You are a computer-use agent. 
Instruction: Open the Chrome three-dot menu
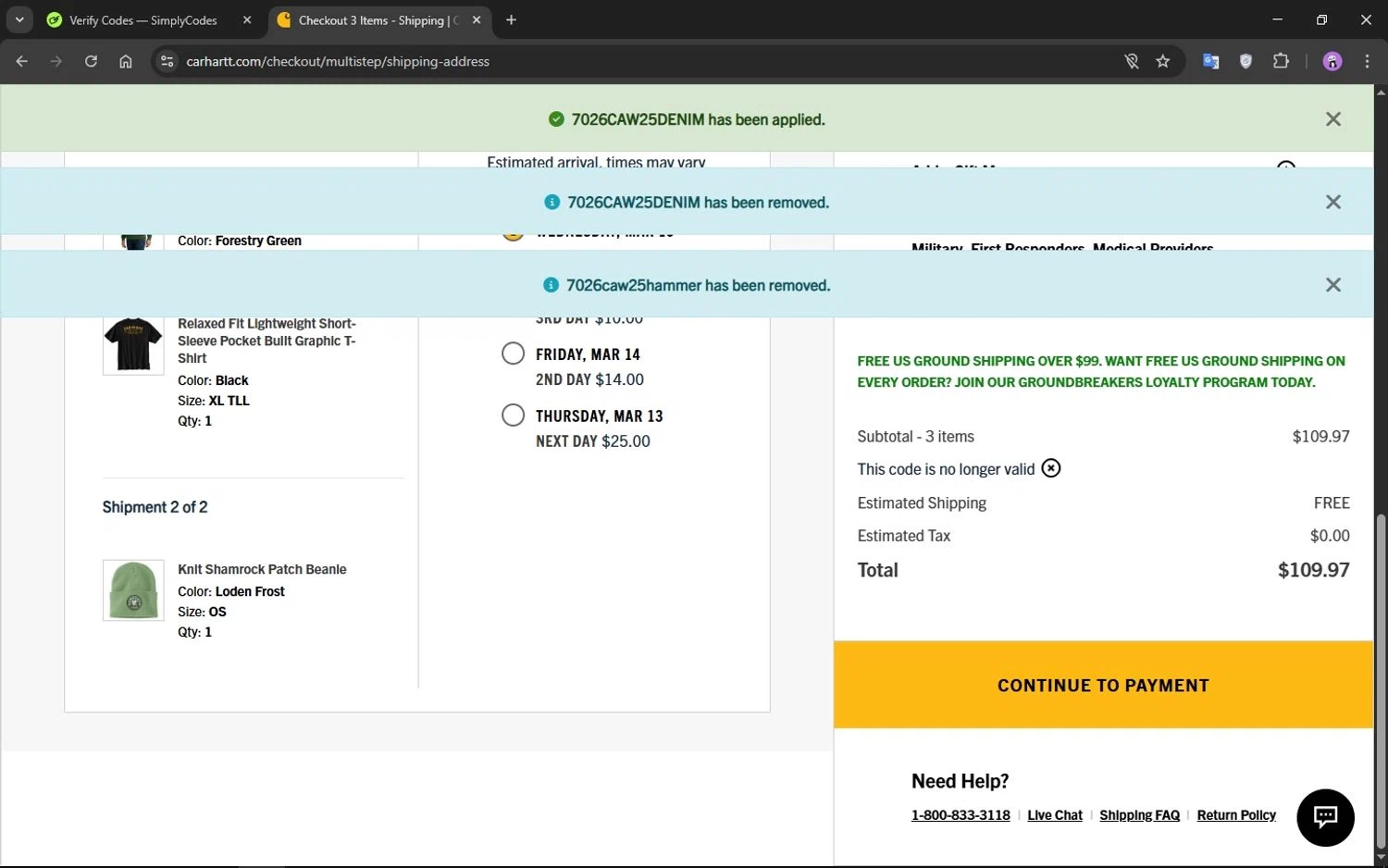pyautogui.click(x=1367, y=62)
